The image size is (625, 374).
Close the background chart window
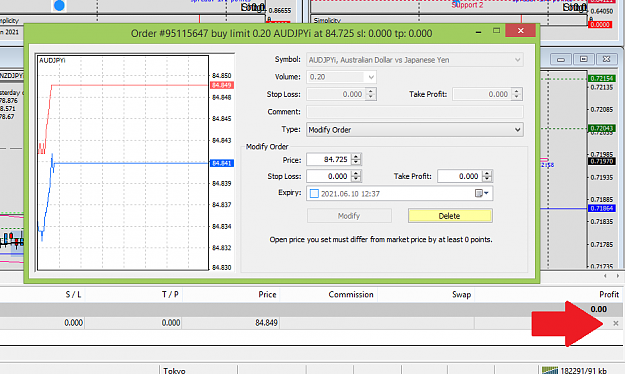606,59
